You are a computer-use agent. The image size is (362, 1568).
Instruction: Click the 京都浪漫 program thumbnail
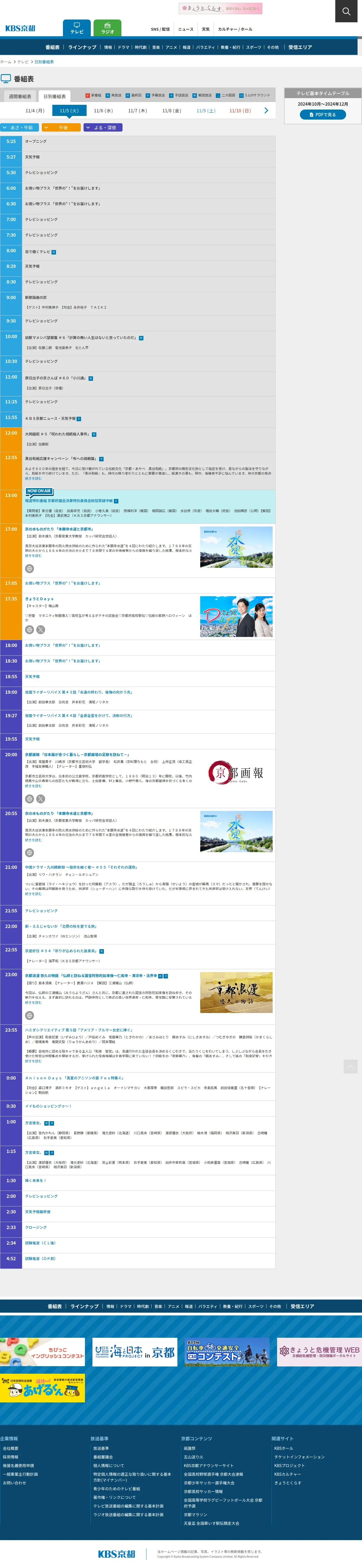click(236, 993)
